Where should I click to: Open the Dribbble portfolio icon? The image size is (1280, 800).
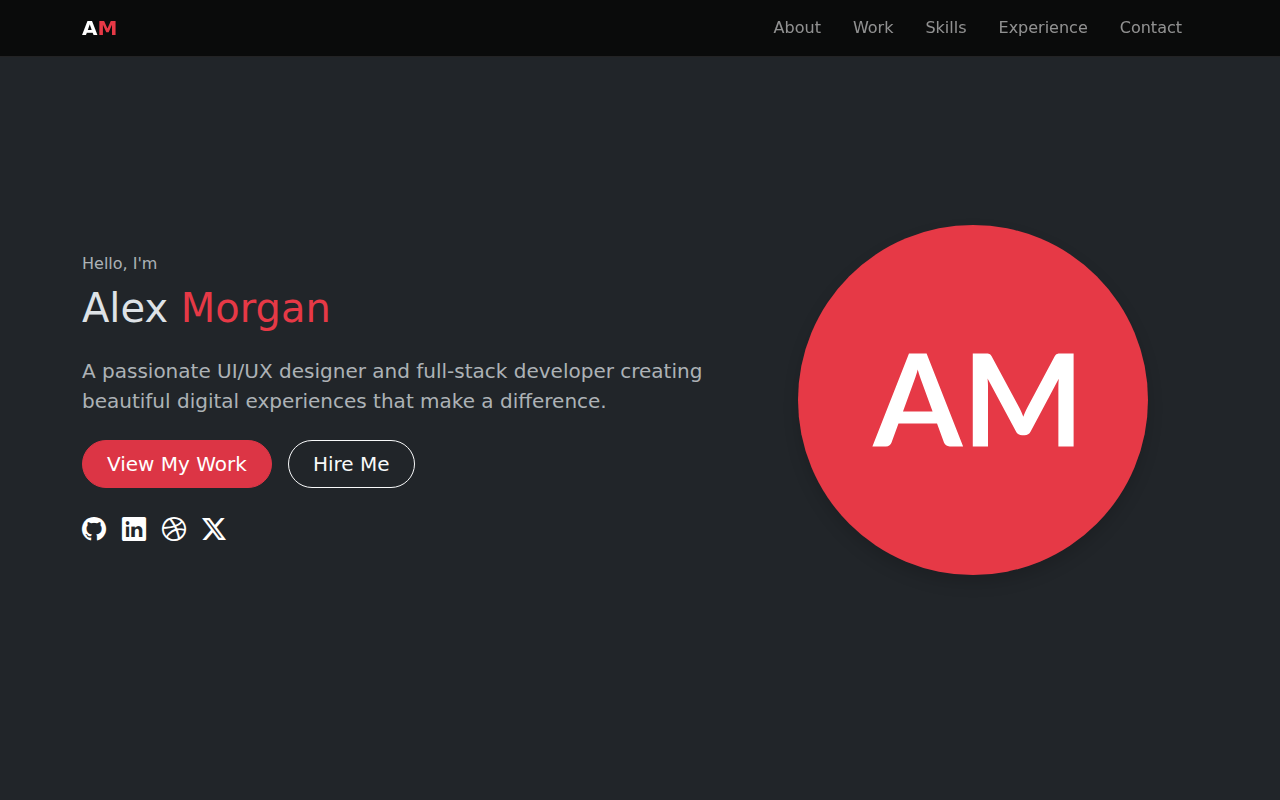(x=173, y=529)
